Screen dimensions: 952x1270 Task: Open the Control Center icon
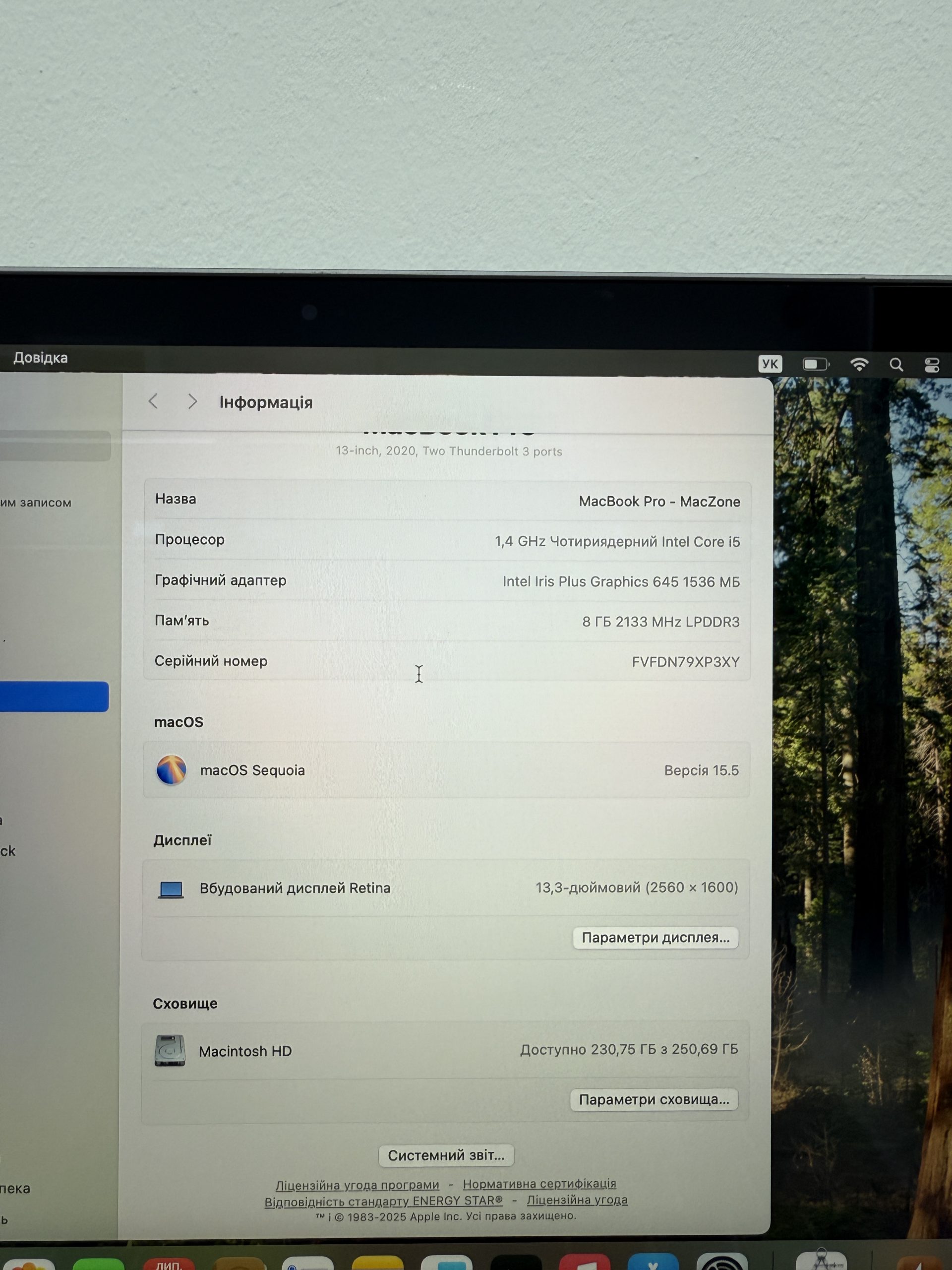pyautogui.click(x=932, y=365)
